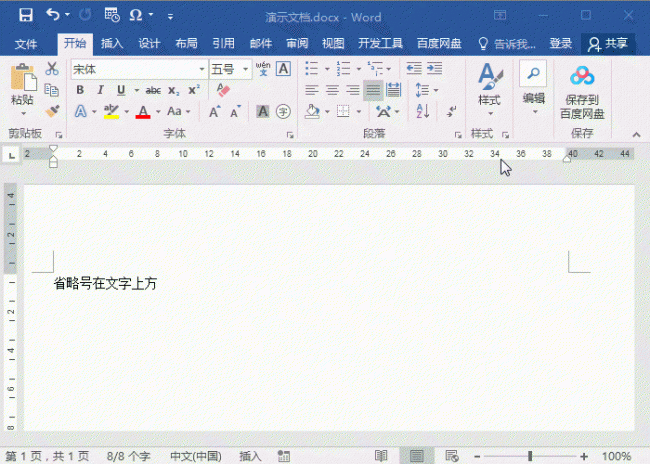Click the Distributed alignment icon
650x464 pixels.
pos(393,90)
